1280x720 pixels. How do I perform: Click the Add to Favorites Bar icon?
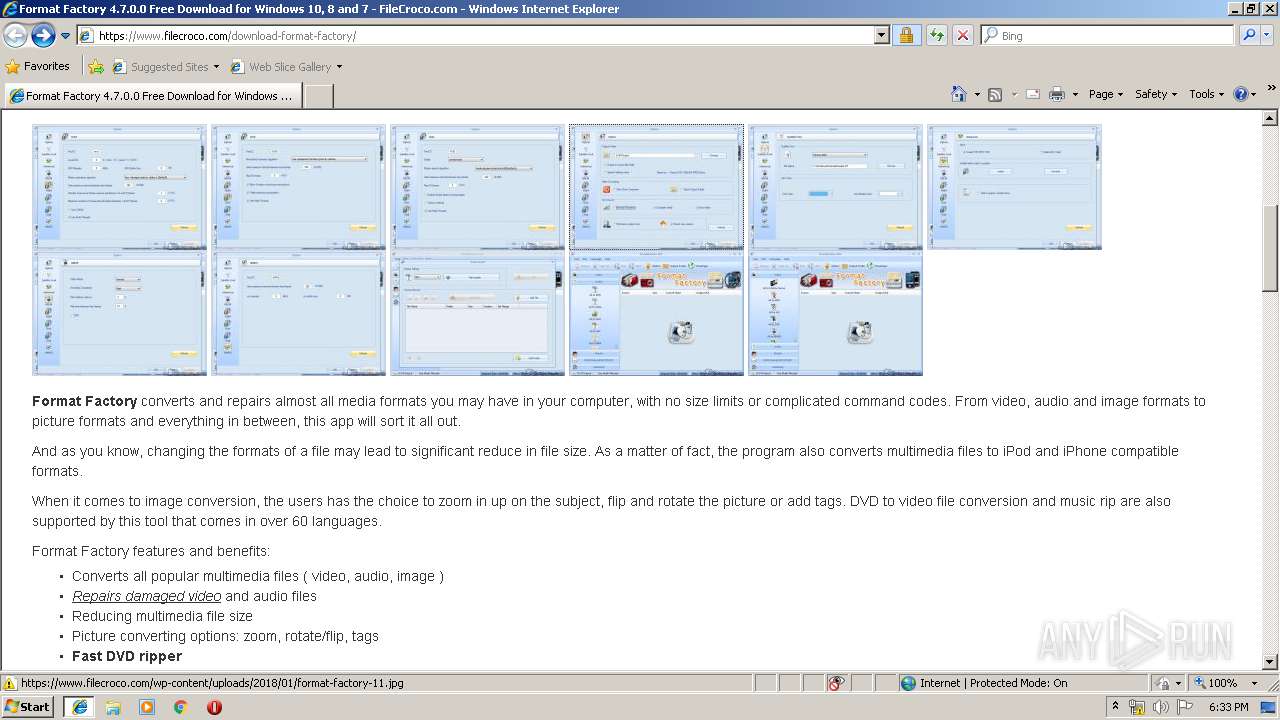click(x=96, y=67)
